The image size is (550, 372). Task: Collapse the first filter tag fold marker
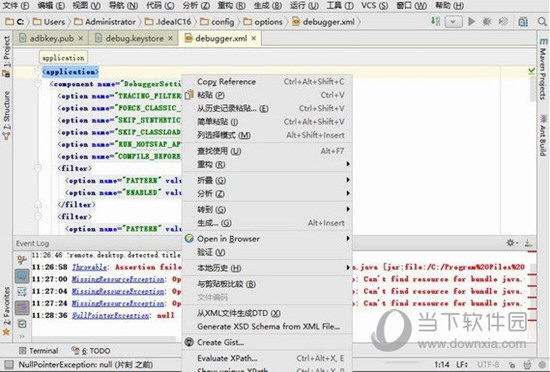click(x=38, y=168)
